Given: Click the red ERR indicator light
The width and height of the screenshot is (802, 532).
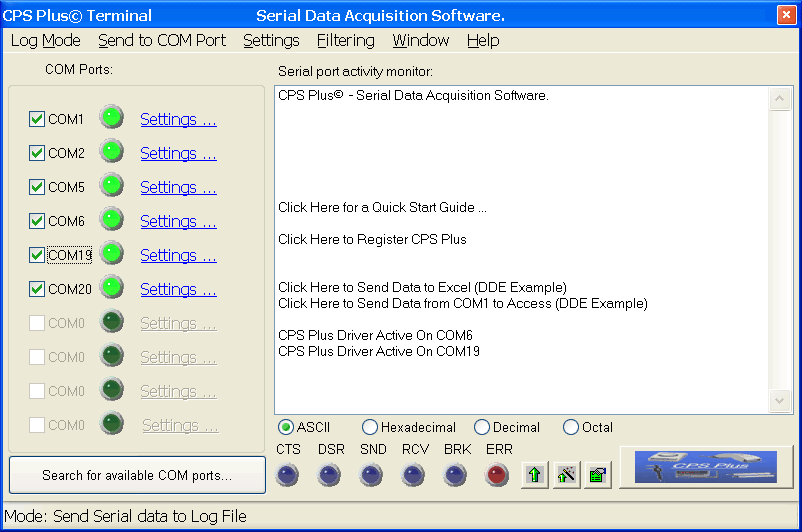Looking at the screenshot, I should tap(497, 475).
